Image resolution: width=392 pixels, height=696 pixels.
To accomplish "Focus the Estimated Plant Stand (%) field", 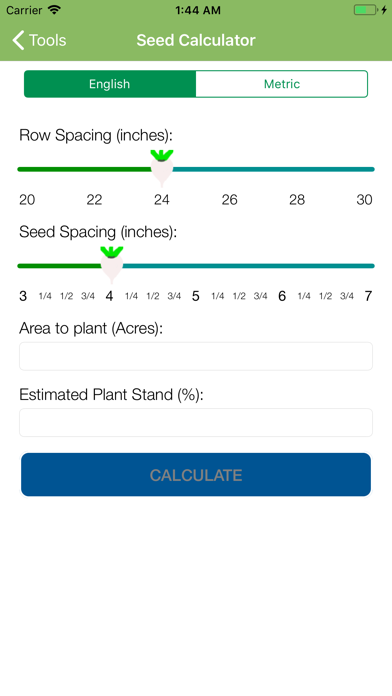I will point(196,422).
